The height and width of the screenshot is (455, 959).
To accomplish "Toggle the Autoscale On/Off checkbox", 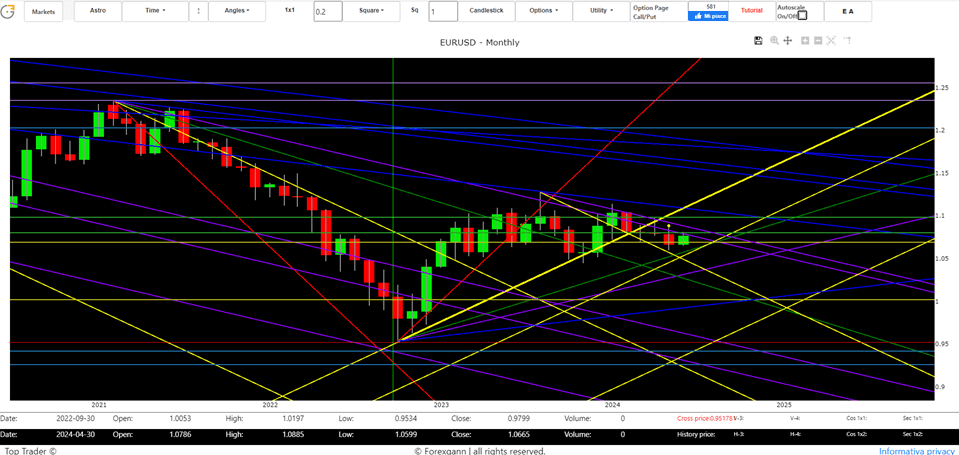I will 802,15.
